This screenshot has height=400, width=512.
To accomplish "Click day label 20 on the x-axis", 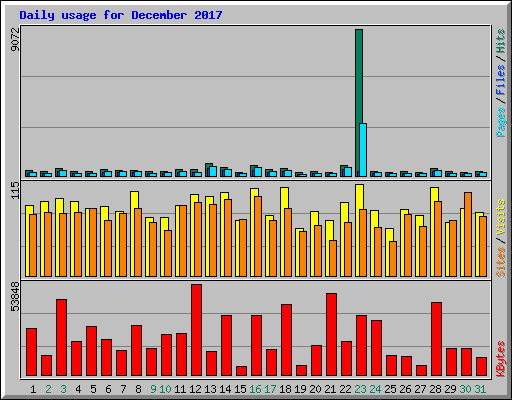I will tap(315, 389).
